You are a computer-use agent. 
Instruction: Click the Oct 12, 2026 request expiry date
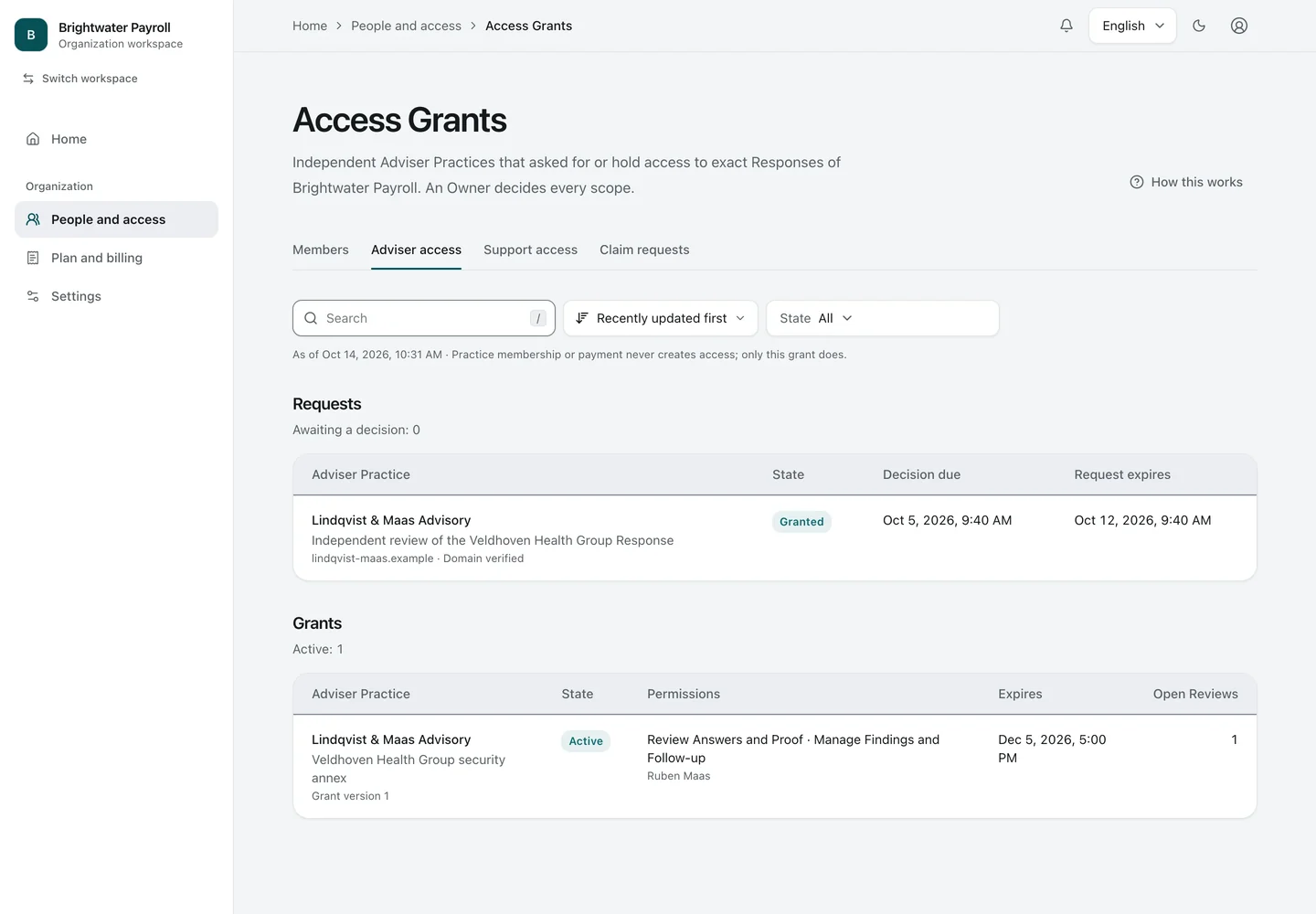point(1142,520)
